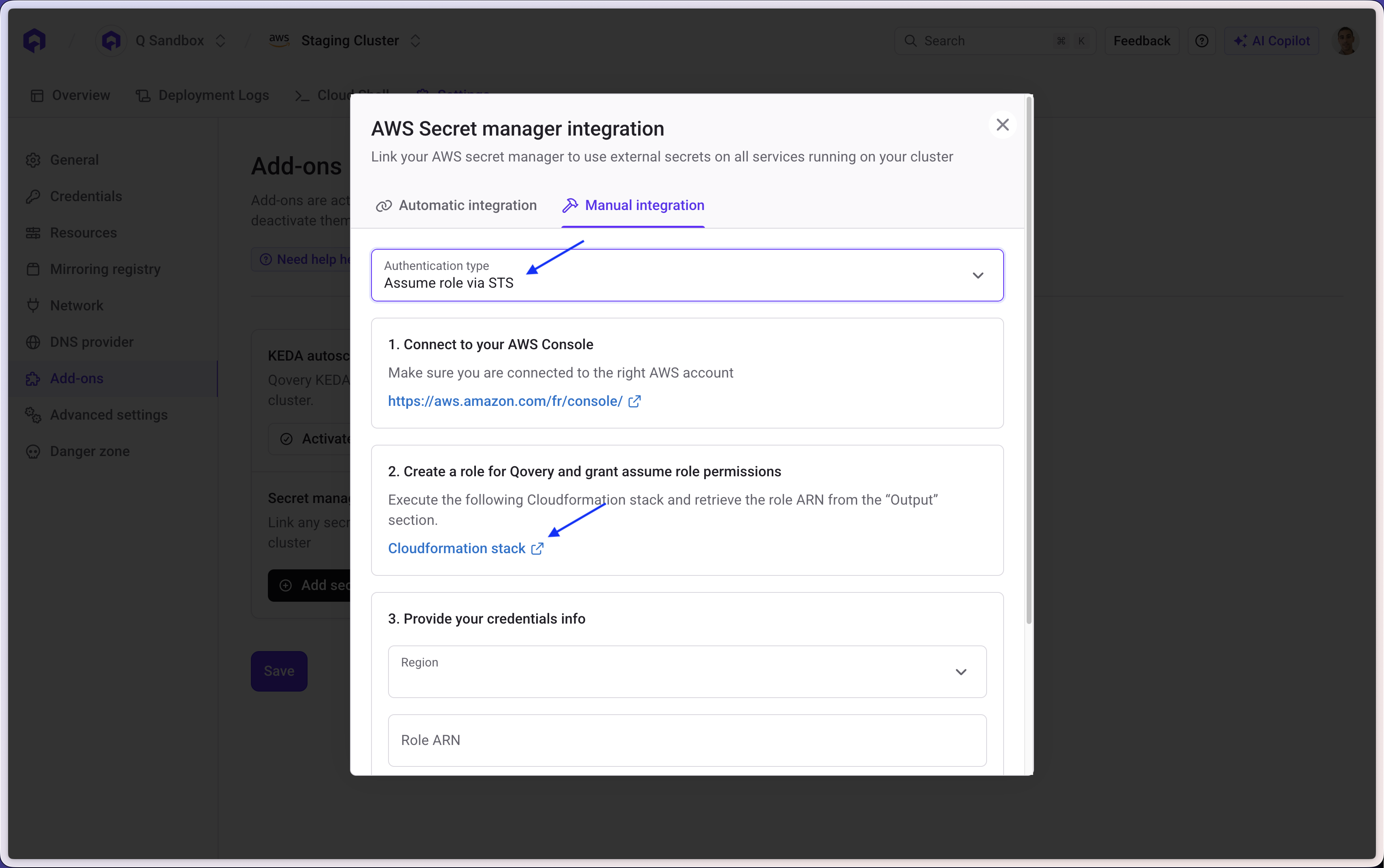The width and height of the screenshot is (1384, 868).
Task: Click the Resources sliders icon
Action: [33, 233]
